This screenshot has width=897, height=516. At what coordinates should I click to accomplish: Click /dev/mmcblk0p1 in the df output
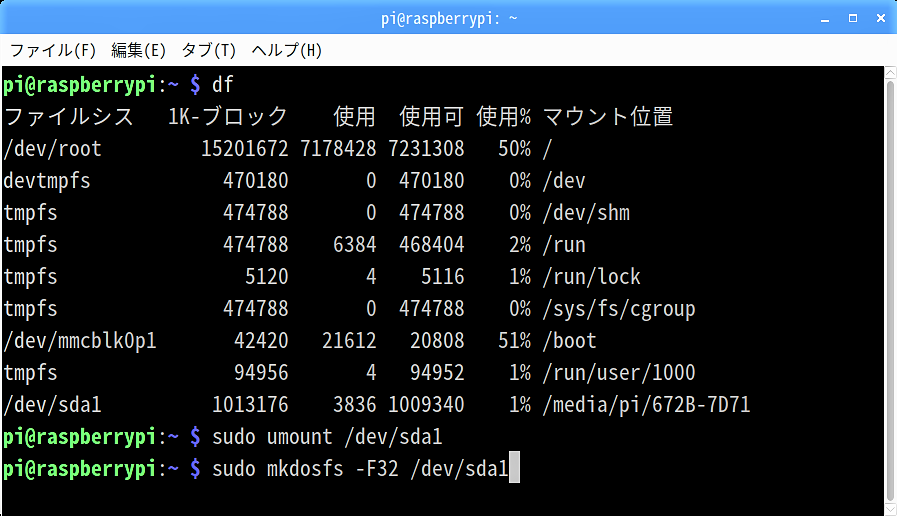80,341
